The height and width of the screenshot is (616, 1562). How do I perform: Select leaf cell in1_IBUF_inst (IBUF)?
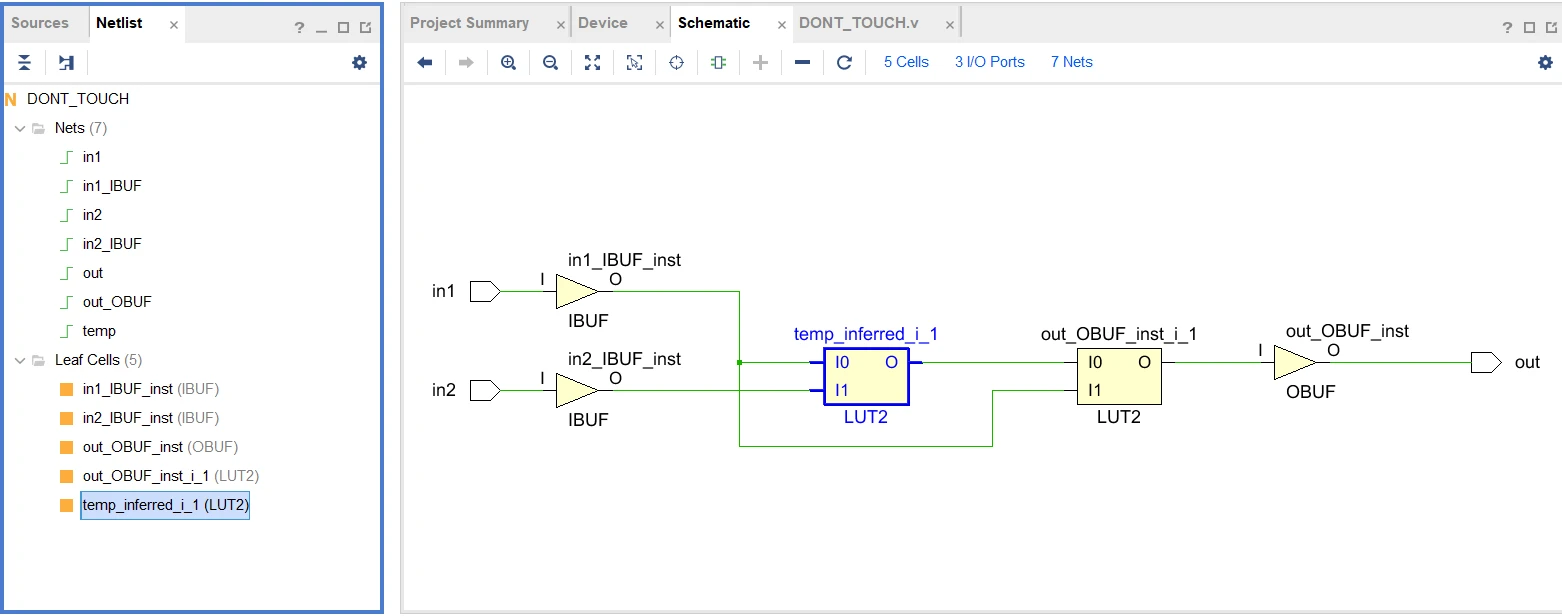pyautogui.click(x=151, y=389)
